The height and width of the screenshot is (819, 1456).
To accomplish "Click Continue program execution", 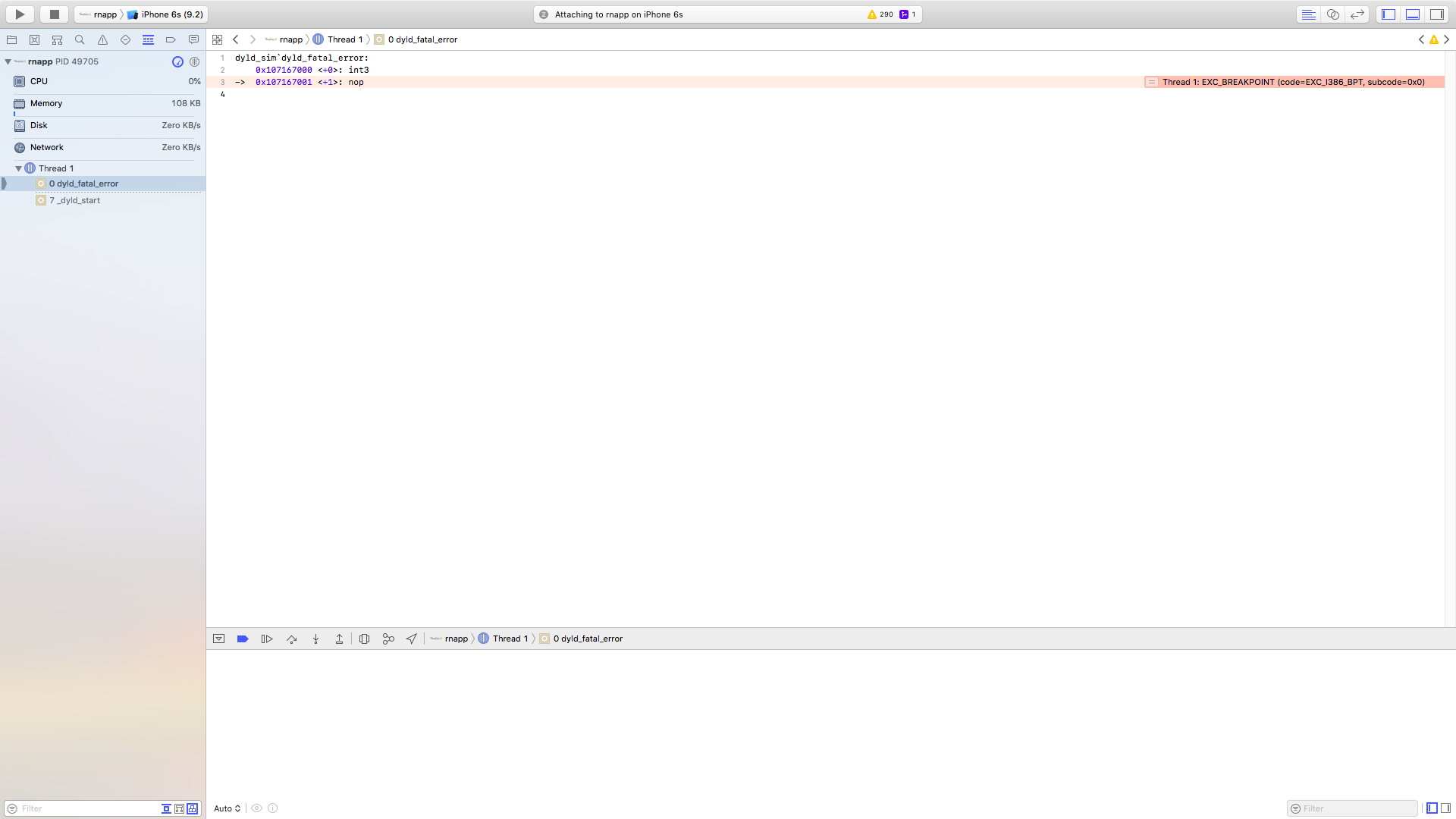I will tap(267, 639).
